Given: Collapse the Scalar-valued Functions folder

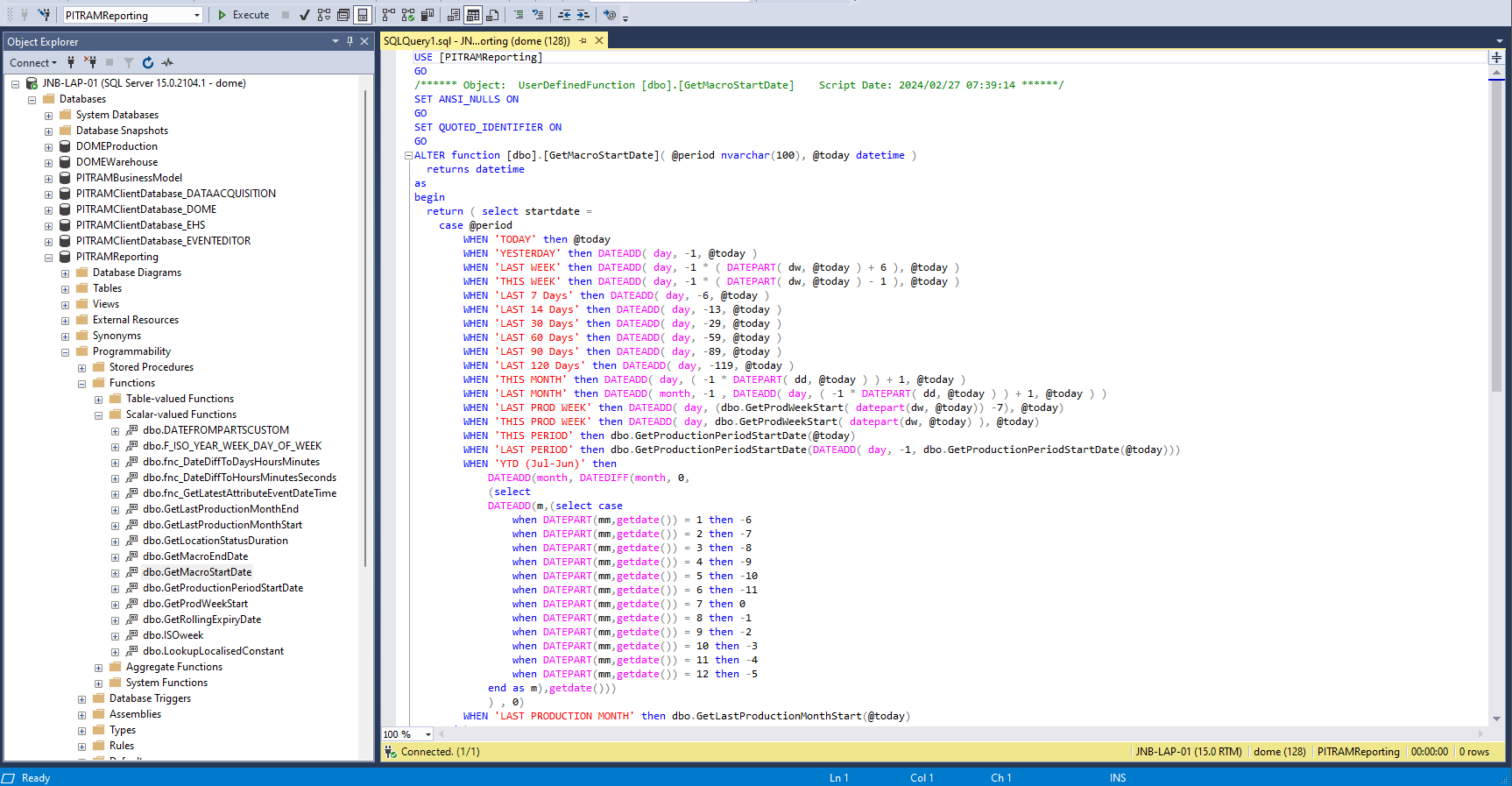Looking at the screenshot, I should (98, 415).
